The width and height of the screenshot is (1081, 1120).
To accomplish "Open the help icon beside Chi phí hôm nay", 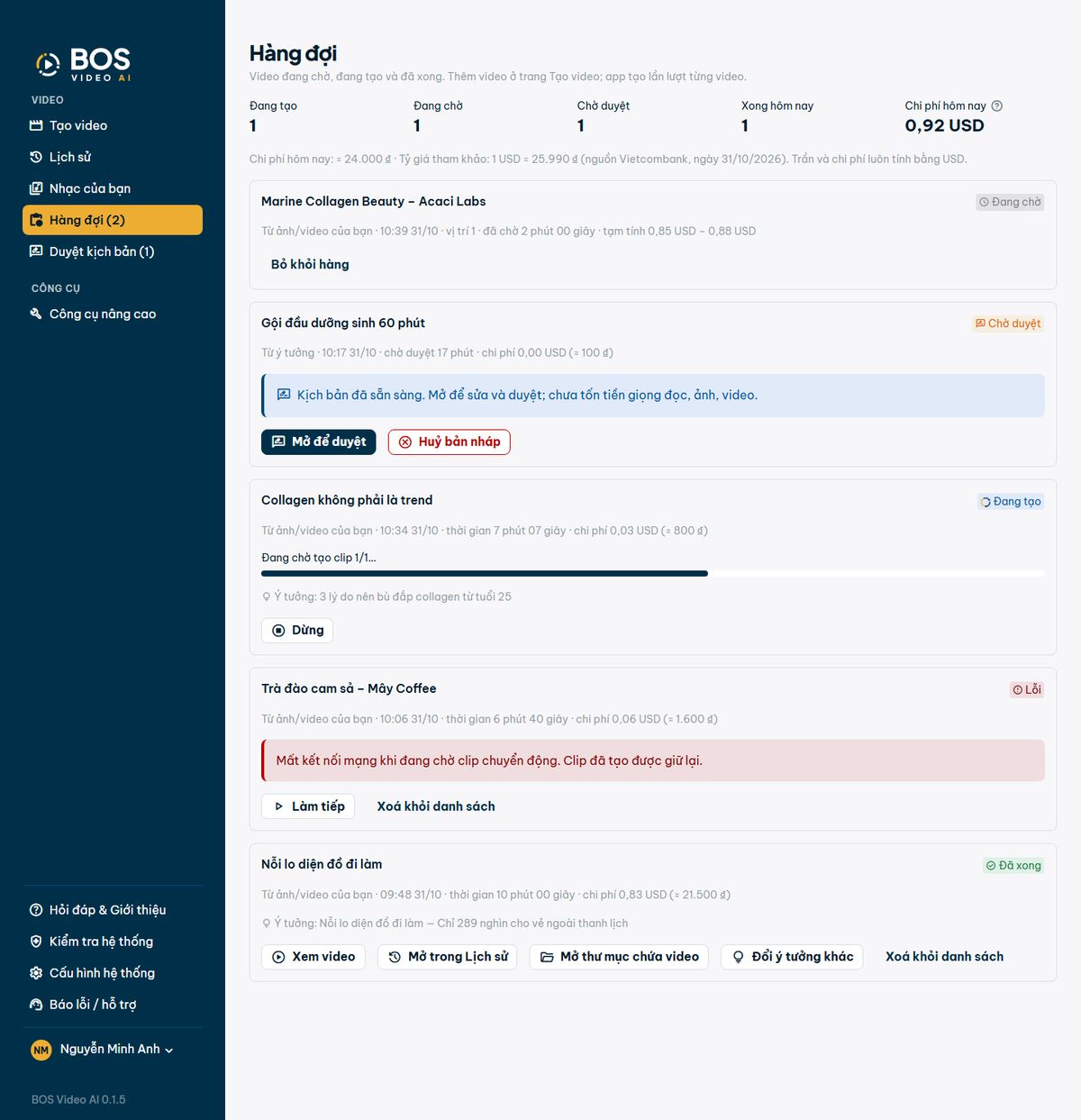I will 996,105.
